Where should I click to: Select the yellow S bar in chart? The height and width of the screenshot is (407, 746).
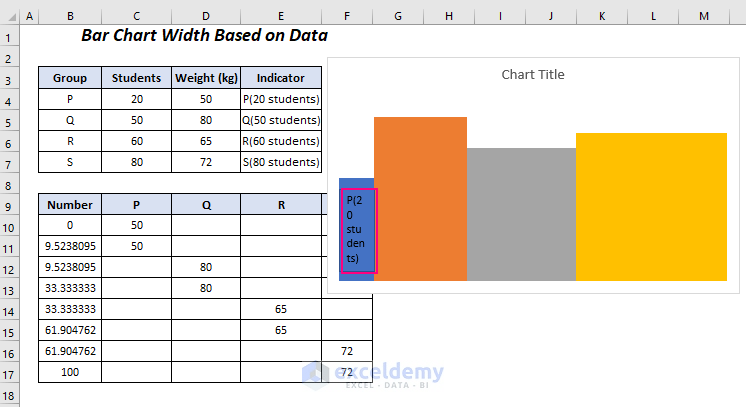(651, 207)
